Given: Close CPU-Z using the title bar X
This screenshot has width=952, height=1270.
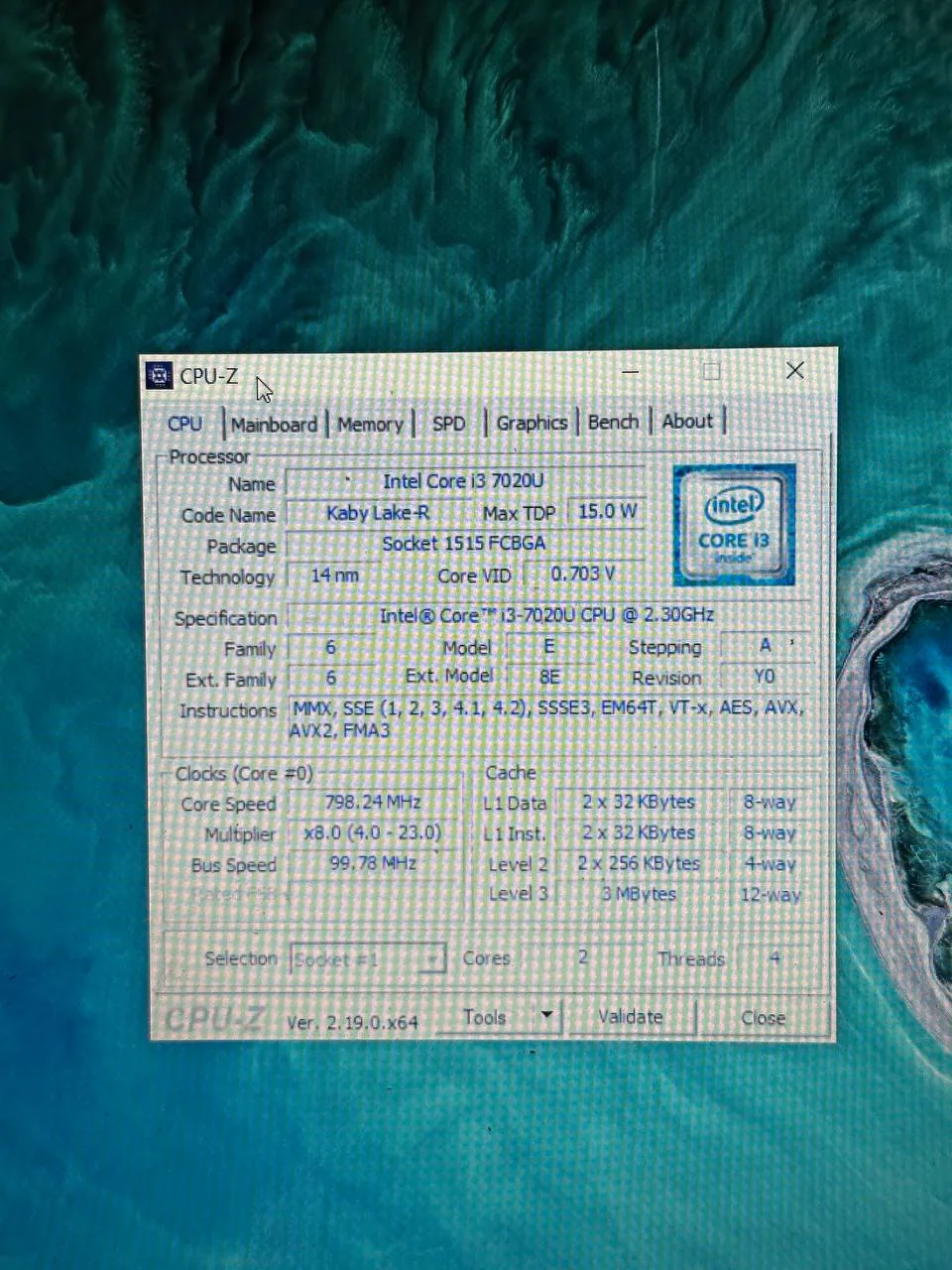Looking at the screenshot, I should [x=795, y=370].
